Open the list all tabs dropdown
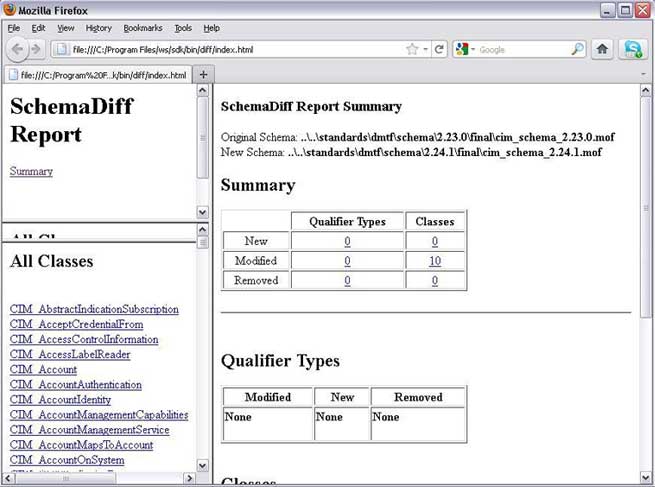655x487 pixels. 643,74
